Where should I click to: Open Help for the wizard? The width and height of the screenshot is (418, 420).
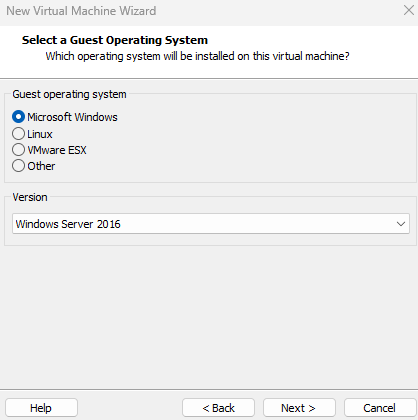pos(41,408)
